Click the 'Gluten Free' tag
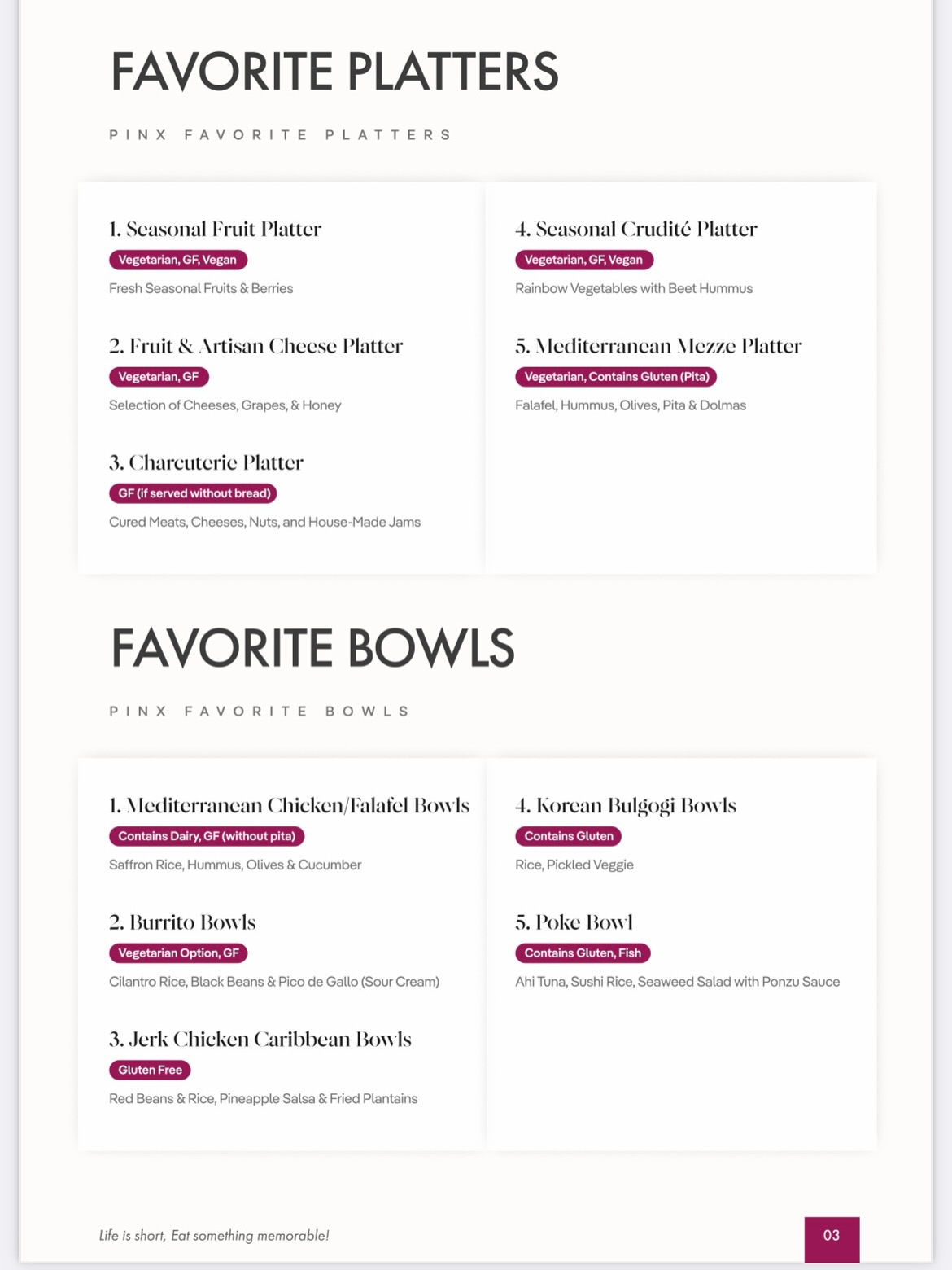 coord(150,1070)
